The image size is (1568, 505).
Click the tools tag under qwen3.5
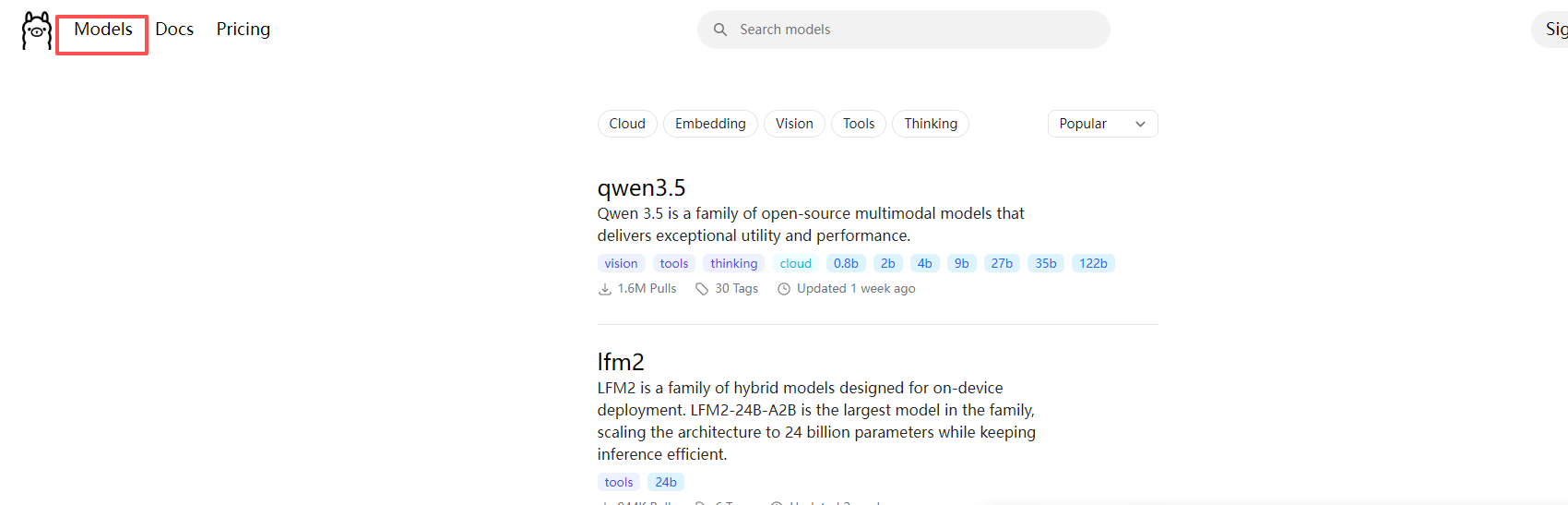click(674, 264)
